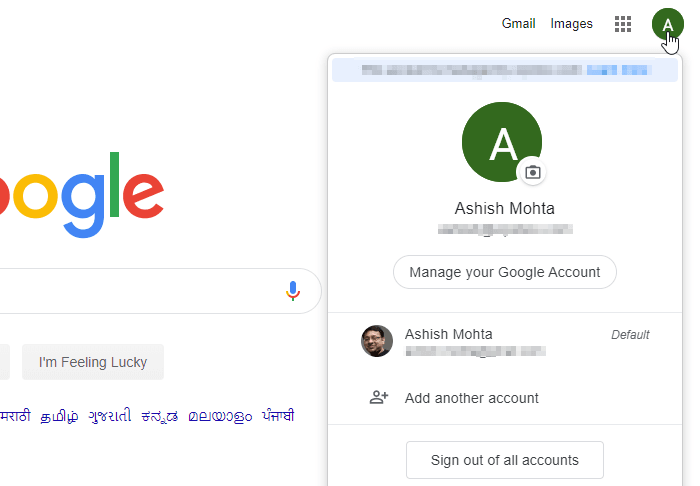
Task: Click the green account avatar in header
Action: (667, 24)
